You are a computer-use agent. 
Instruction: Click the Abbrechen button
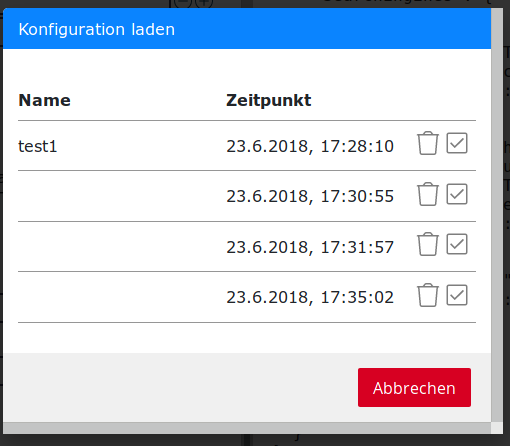pyautogui.click(x=414, y=387)
